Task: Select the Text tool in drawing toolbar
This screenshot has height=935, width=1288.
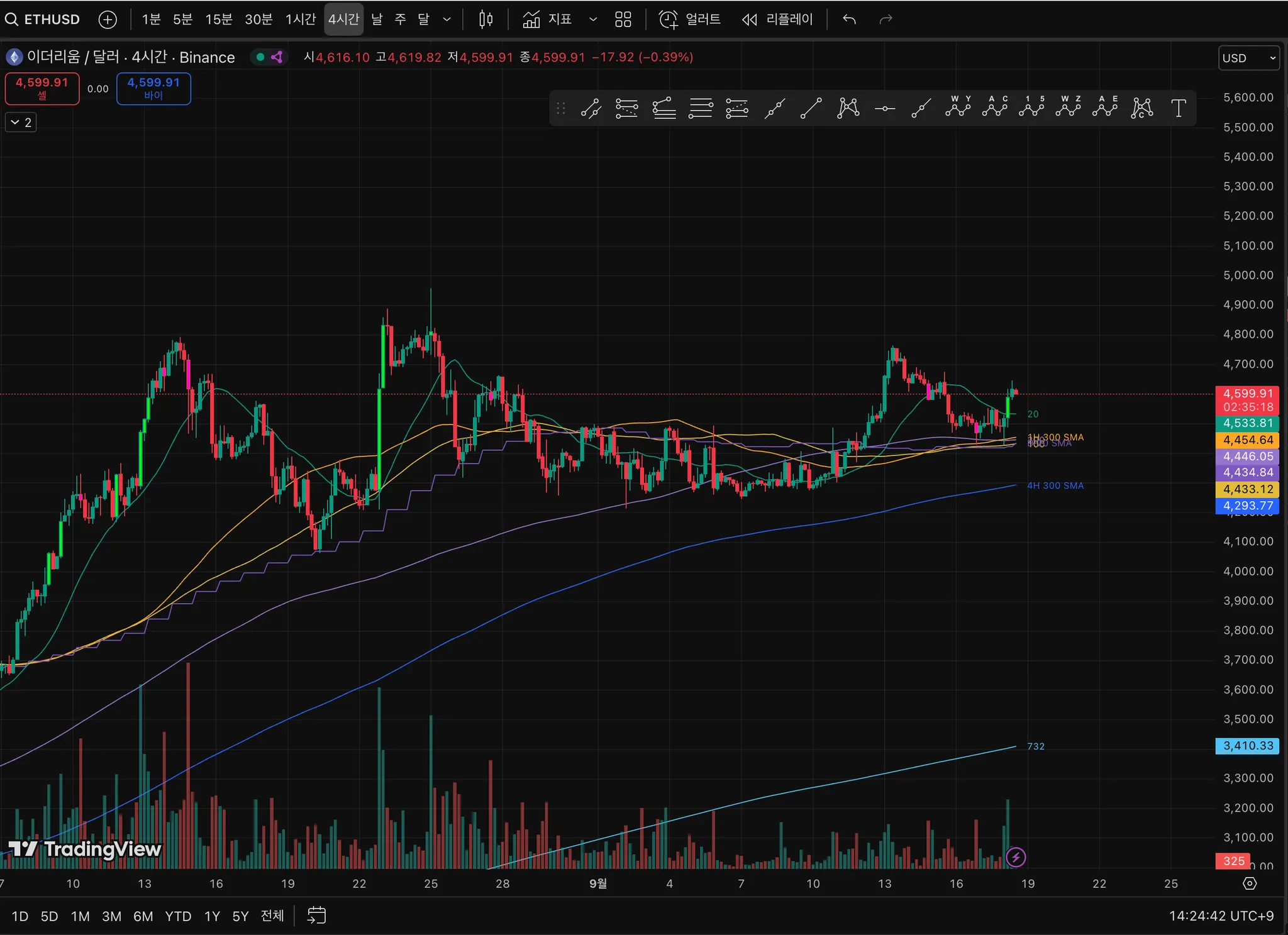Action: click(1179, 108)
